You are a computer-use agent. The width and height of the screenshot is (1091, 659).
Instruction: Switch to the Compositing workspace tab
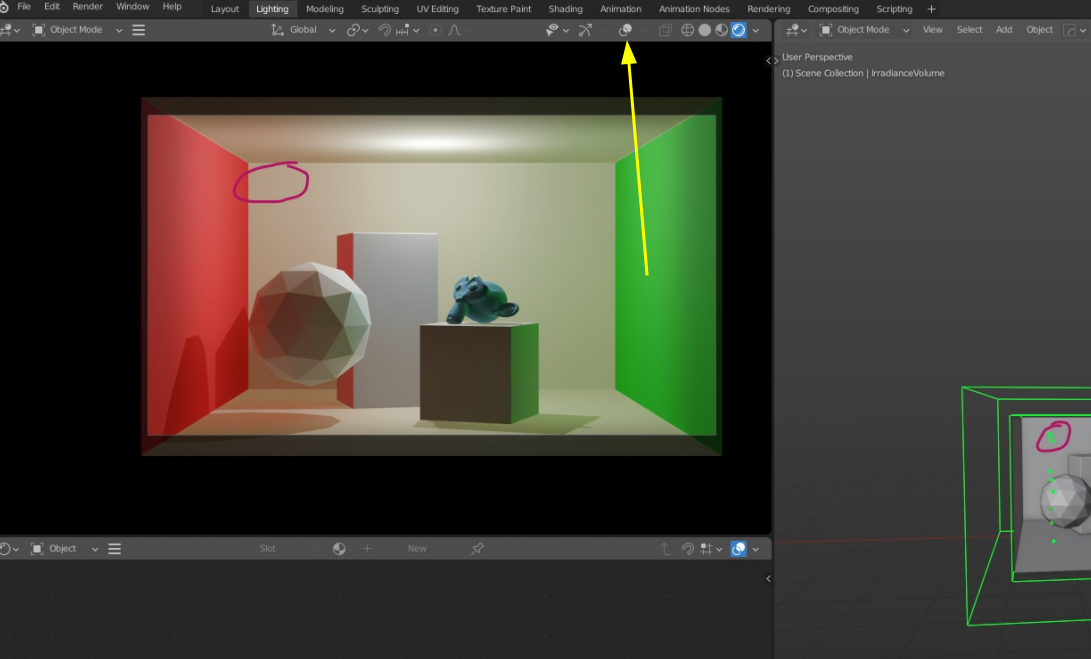click(x=833, y=9)
